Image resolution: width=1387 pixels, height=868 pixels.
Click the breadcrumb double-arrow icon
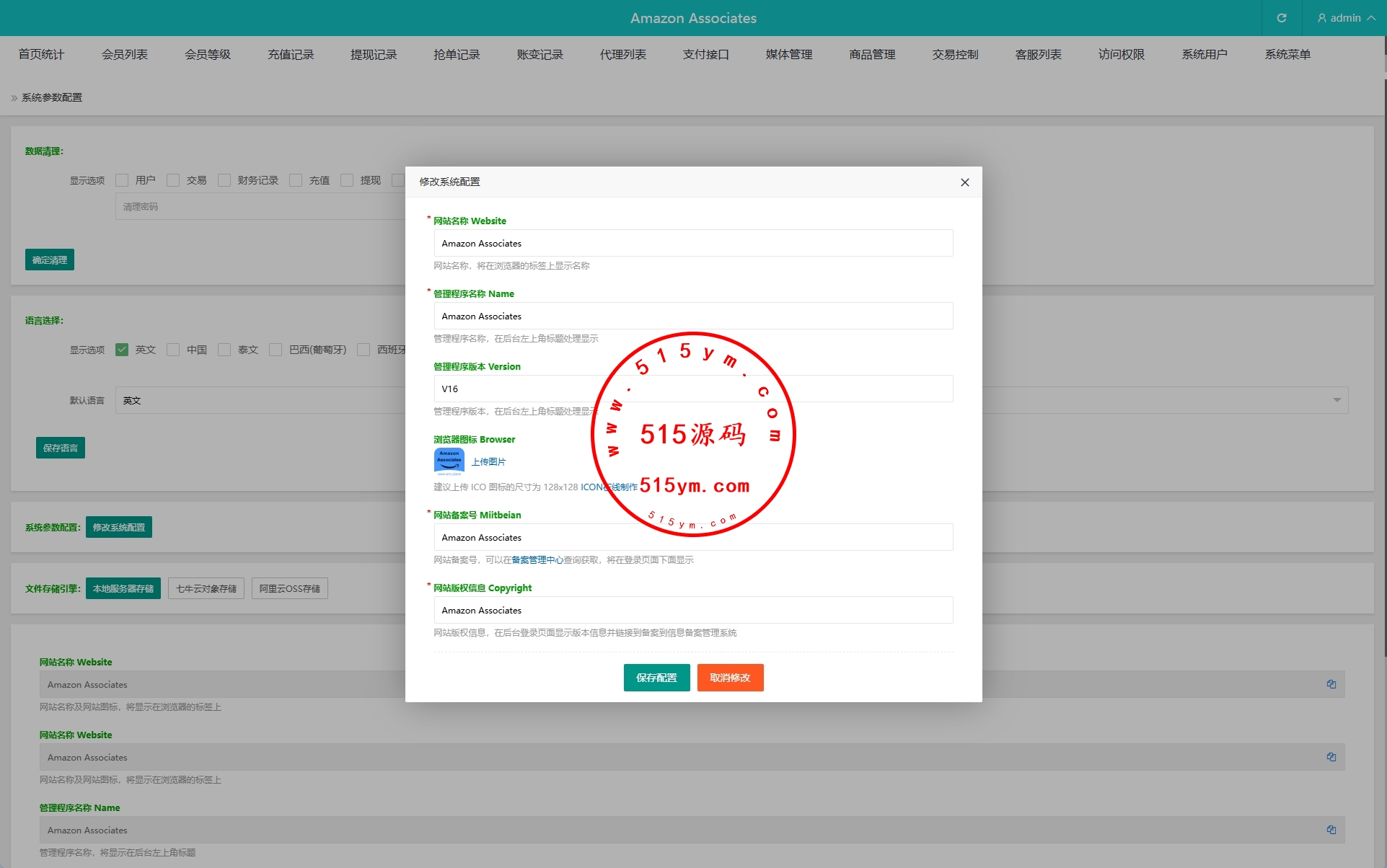point(14,98)
